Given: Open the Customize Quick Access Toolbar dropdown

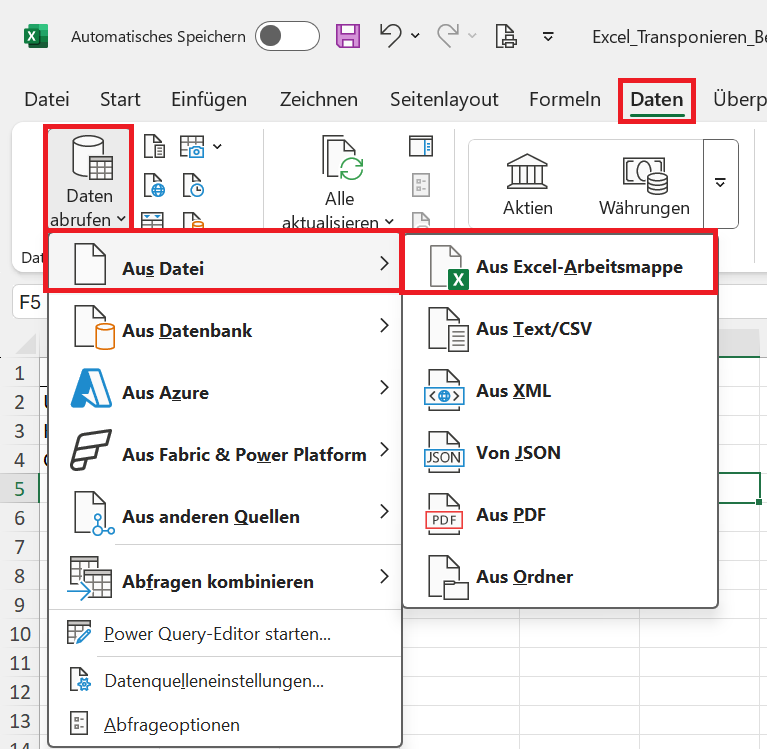Looking at the screenshot, I should tap(548, 36).
